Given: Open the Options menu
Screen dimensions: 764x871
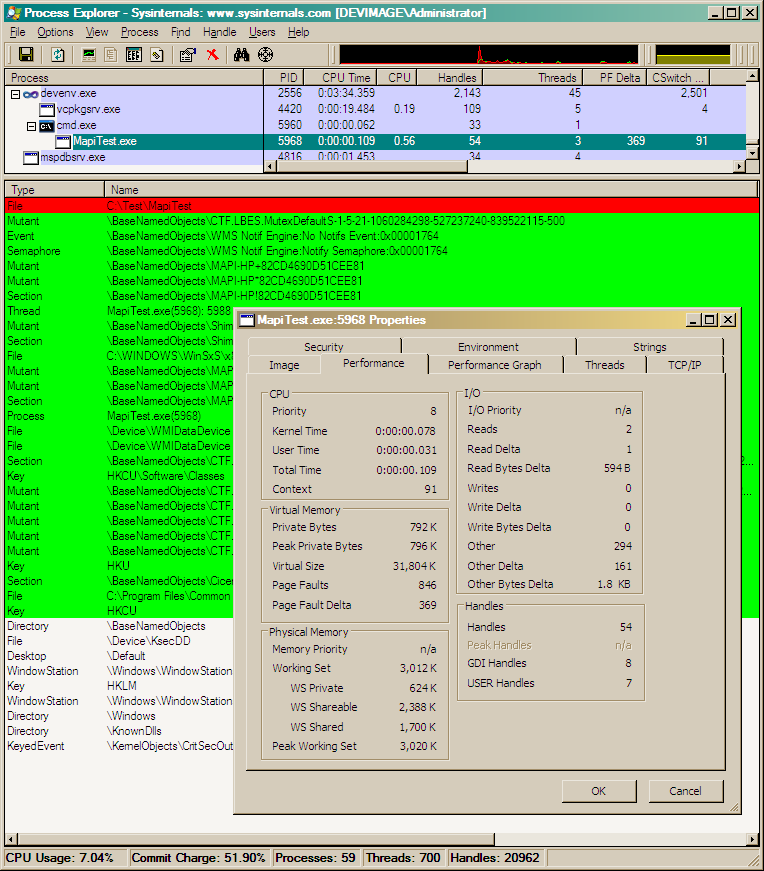Looking at the screenshot, I should click(55, 32).
